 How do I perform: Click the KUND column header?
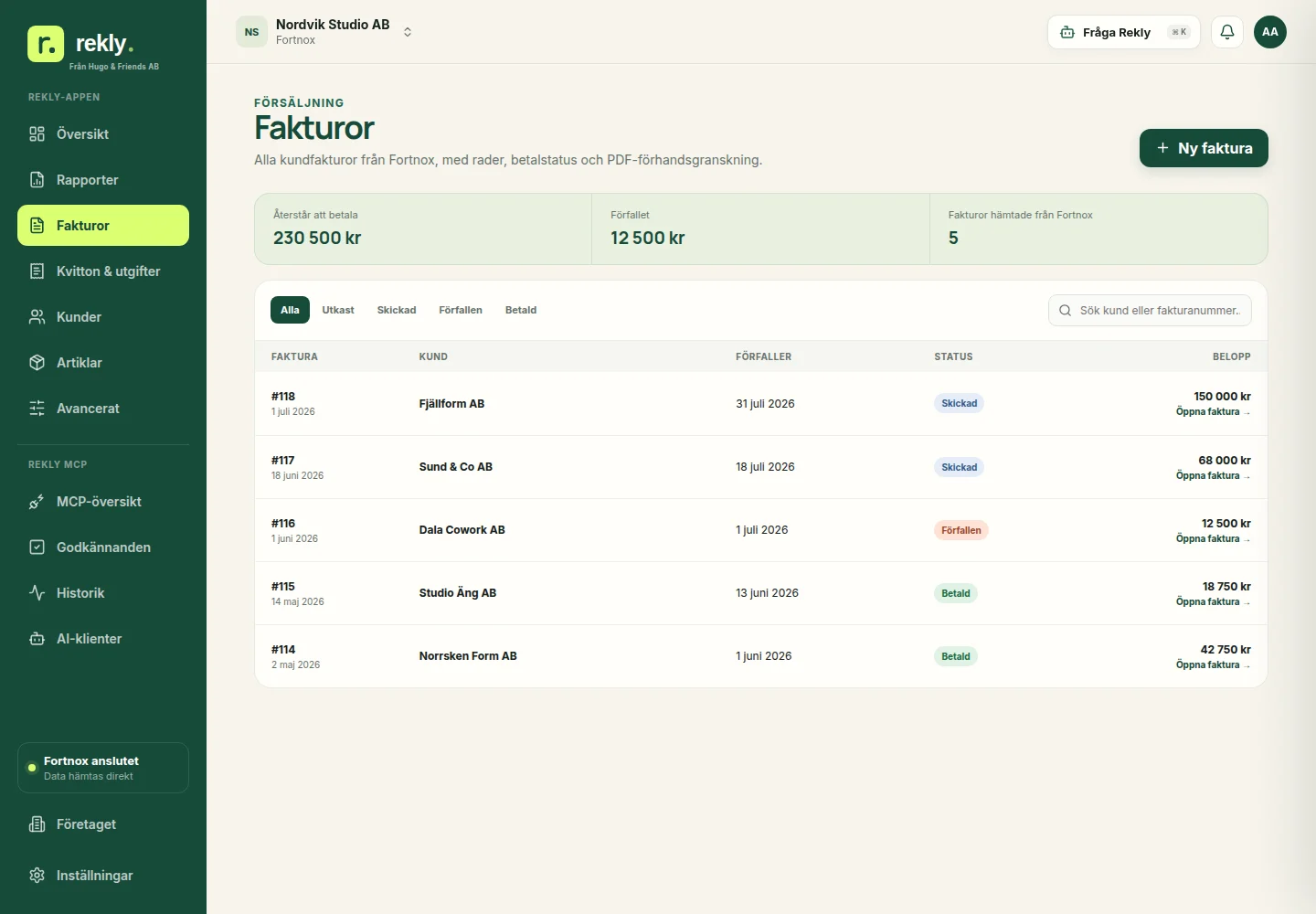point(433,356)
